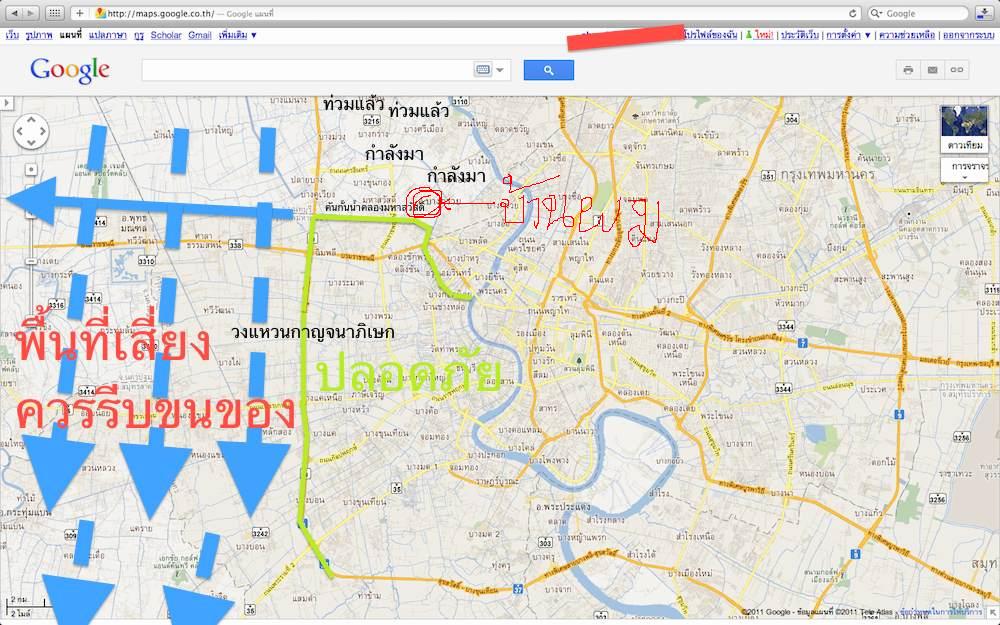Open the ความช่วยเหลือ help link
Viewport: 1000px width, 625px height.
tap(907, 35)
